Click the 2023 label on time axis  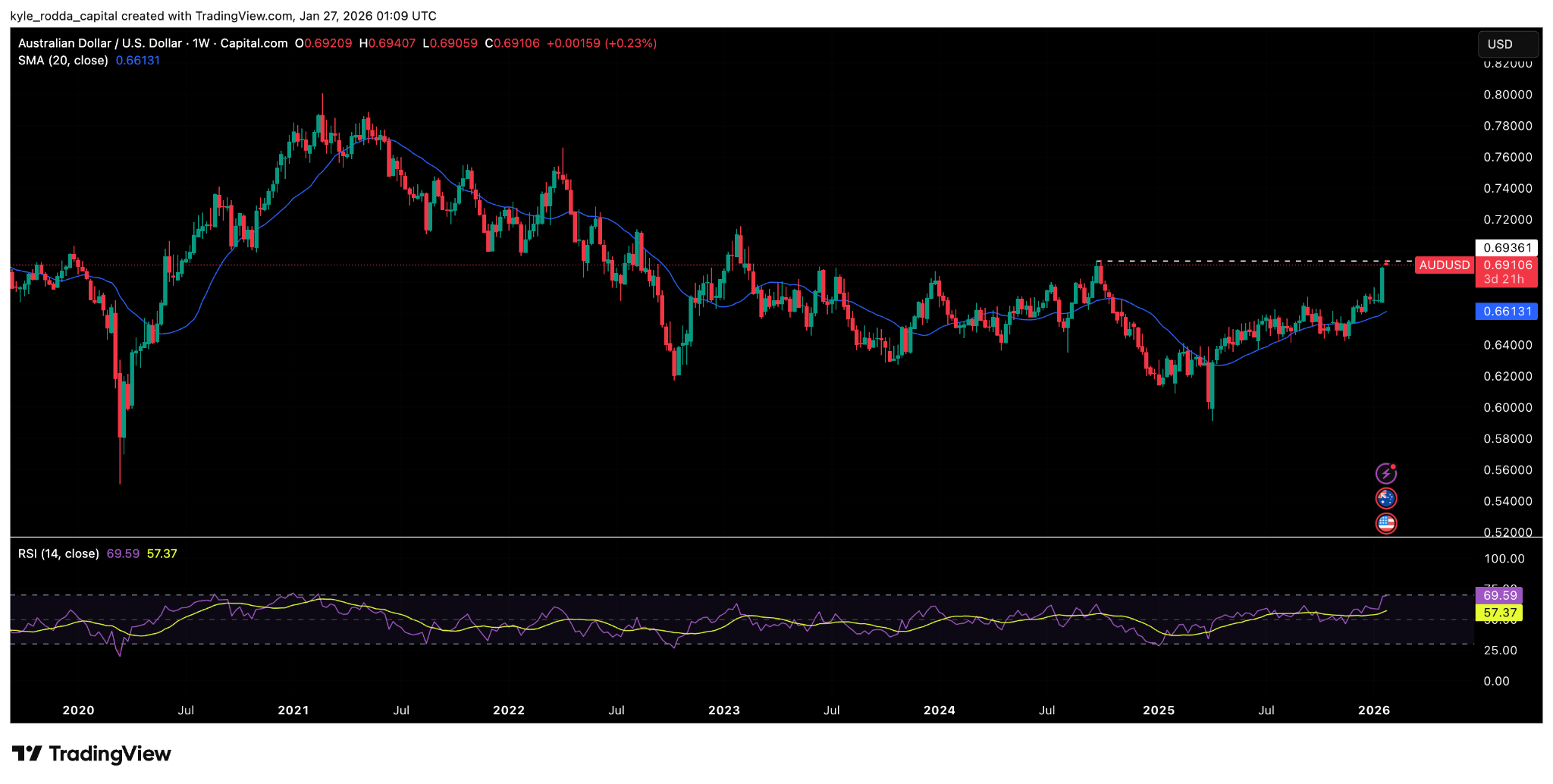pos(723,710)
